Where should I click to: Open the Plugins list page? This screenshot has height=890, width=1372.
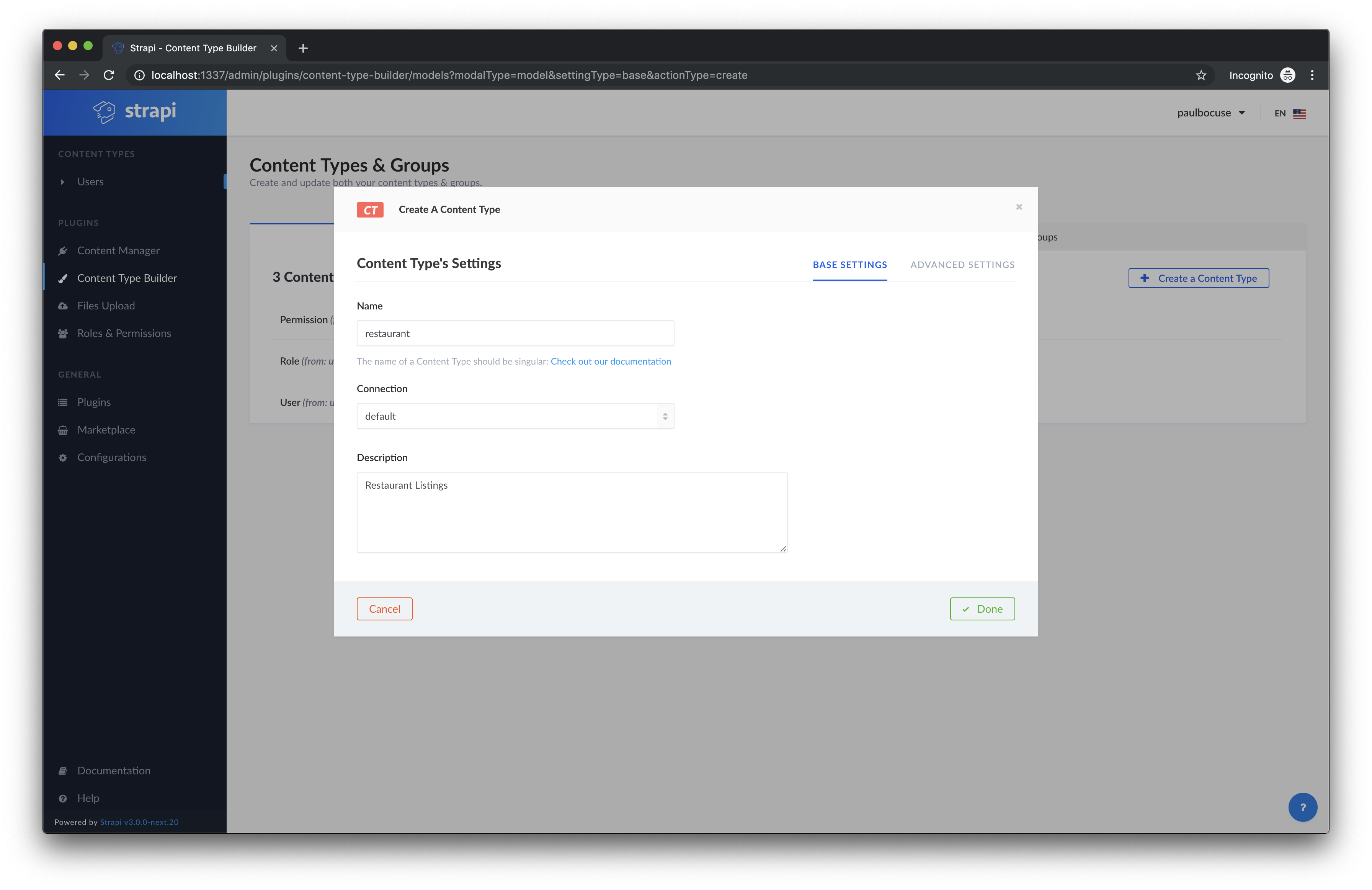point(94,401)
